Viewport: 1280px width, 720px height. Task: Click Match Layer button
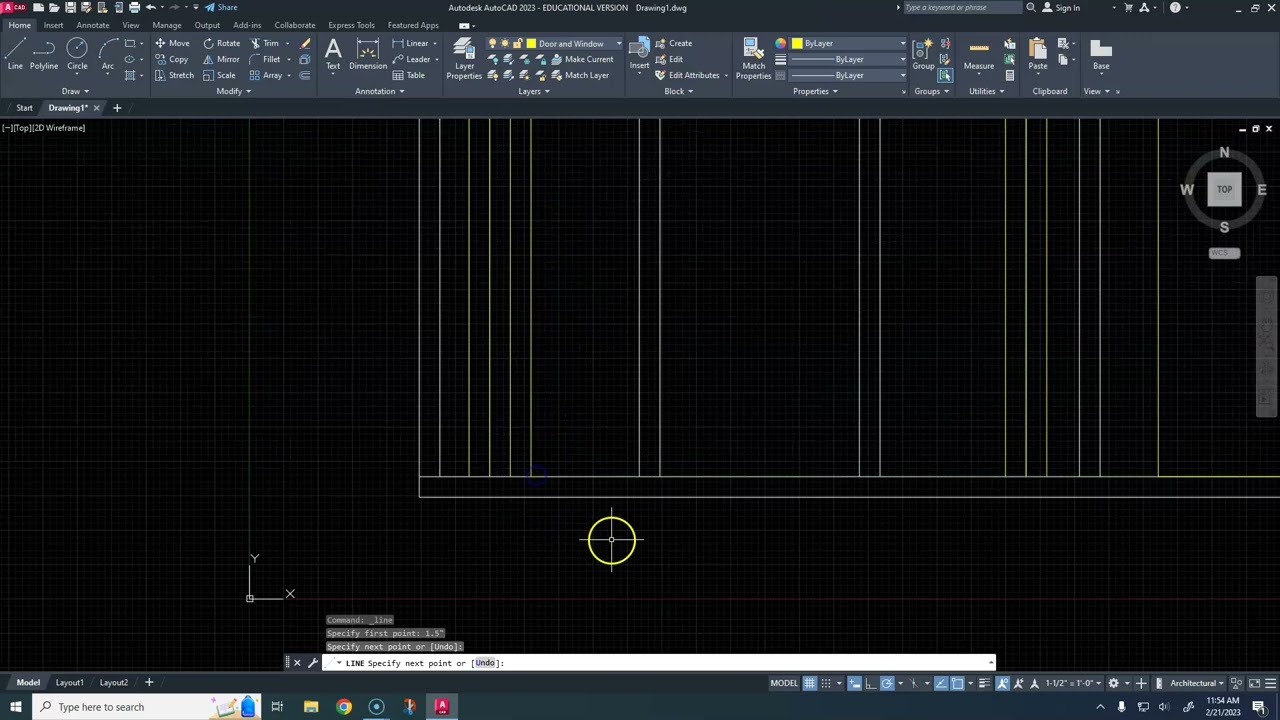[579, 75]
